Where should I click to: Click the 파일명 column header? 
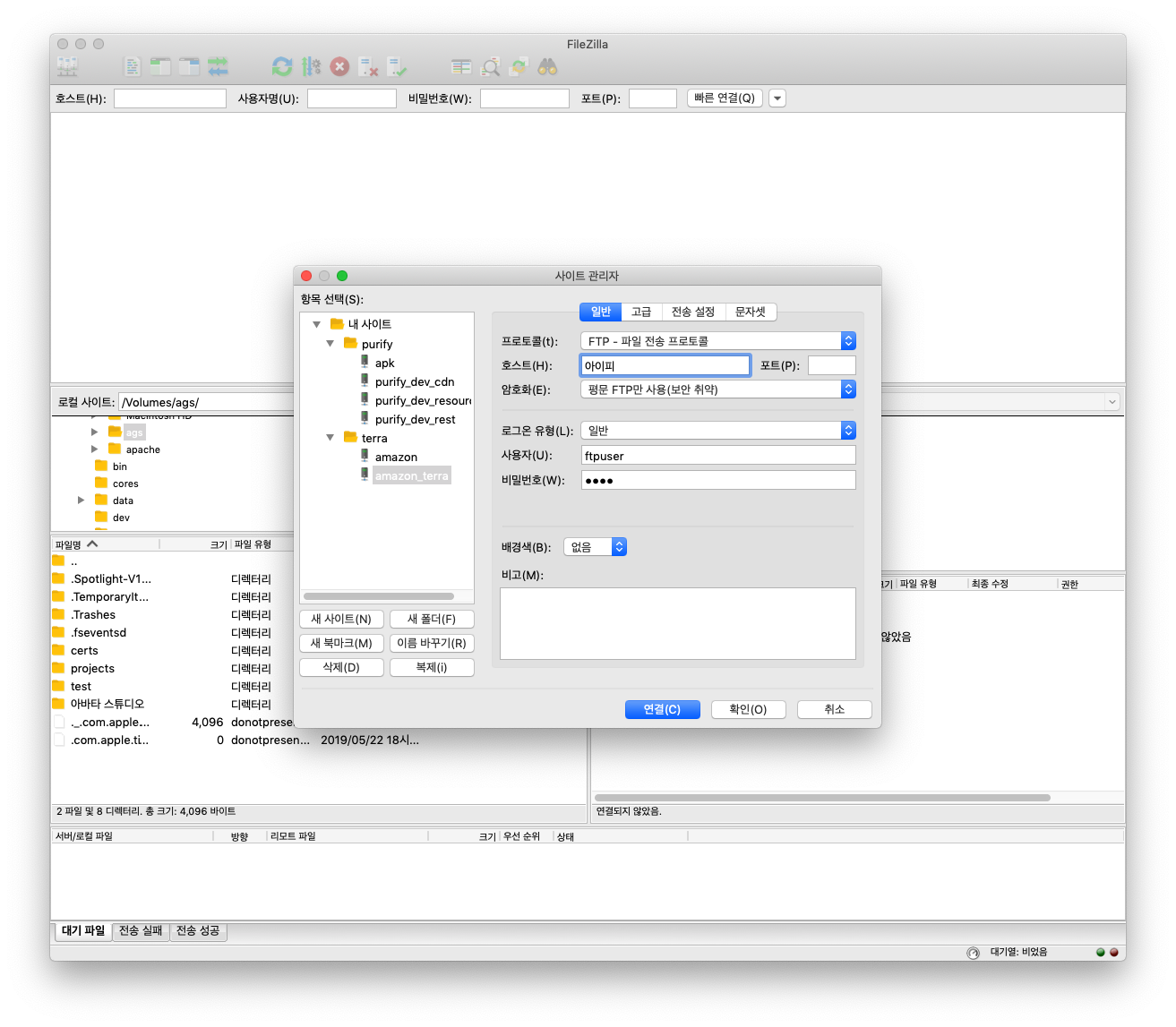105,544
